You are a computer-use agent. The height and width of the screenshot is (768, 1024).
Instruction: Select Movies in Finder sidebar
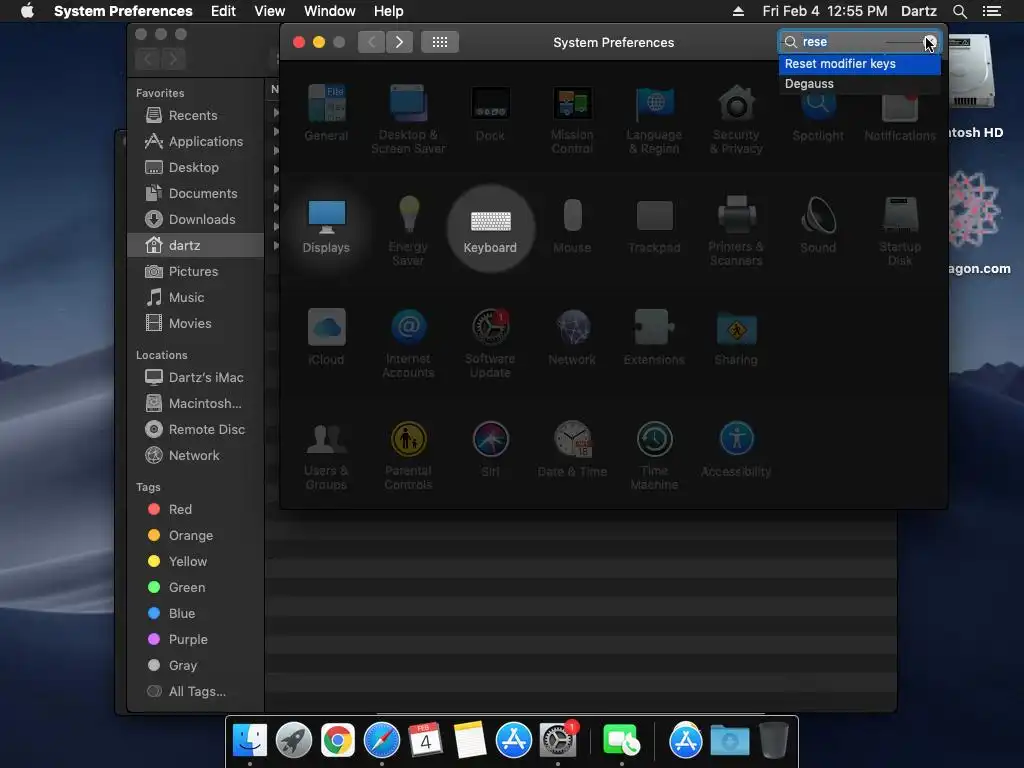[196, 324]
